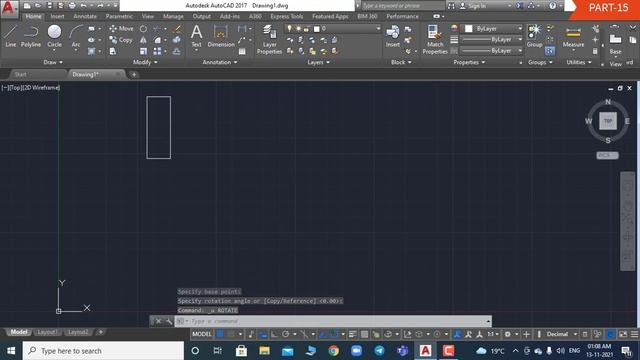This screenshot has height=360, width=640.
Task: Expand the Properties panel
Action: [469, 62]
